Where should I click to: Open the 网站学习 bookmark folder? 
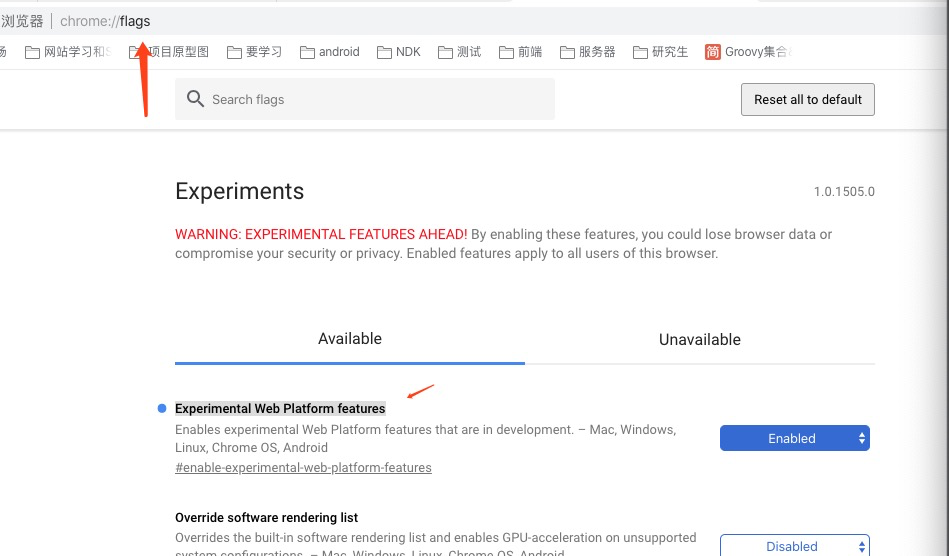66,52
